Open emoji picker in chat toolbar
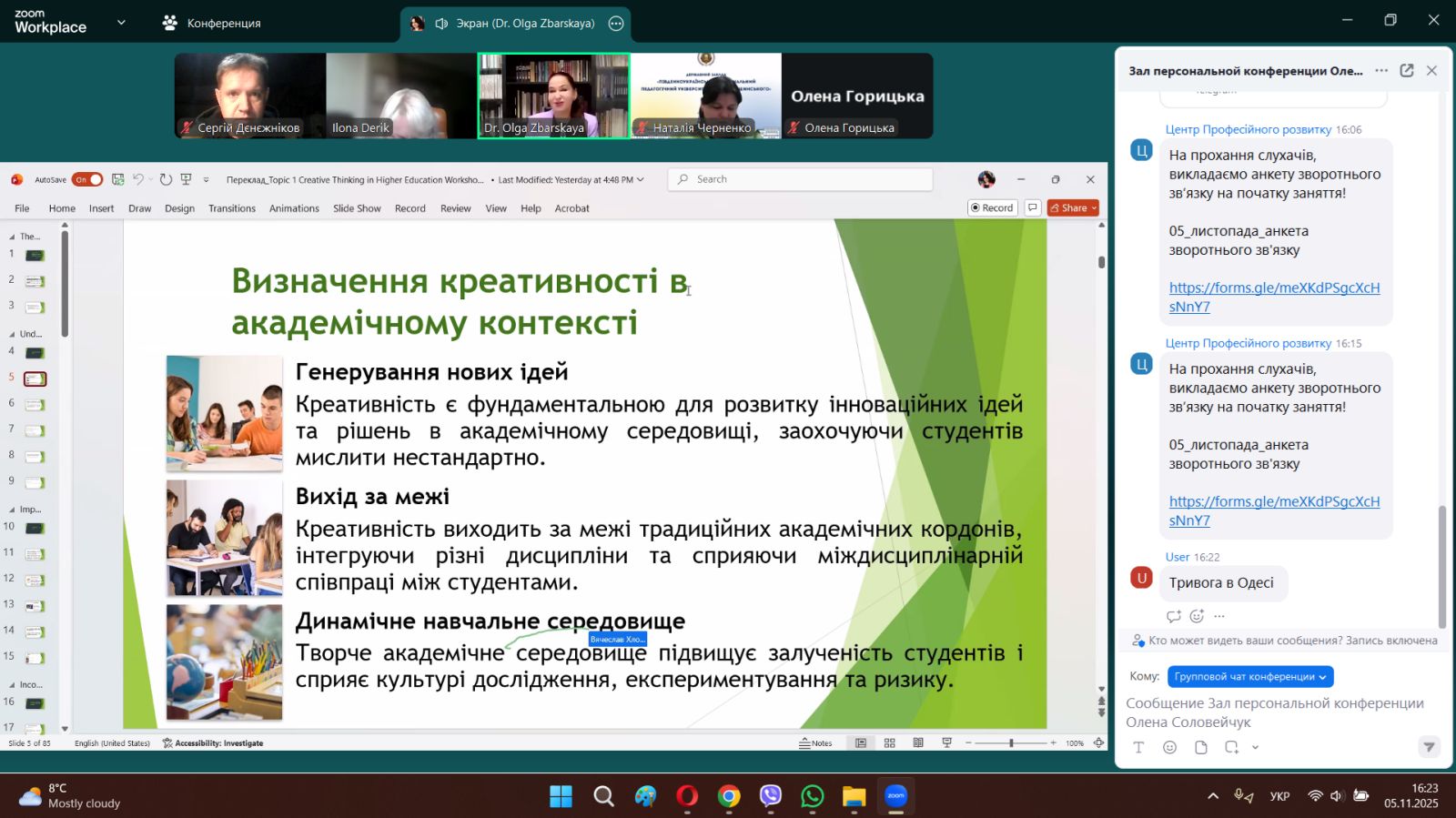Viewport: 1456px width, 818px height. pos(1170,748)
